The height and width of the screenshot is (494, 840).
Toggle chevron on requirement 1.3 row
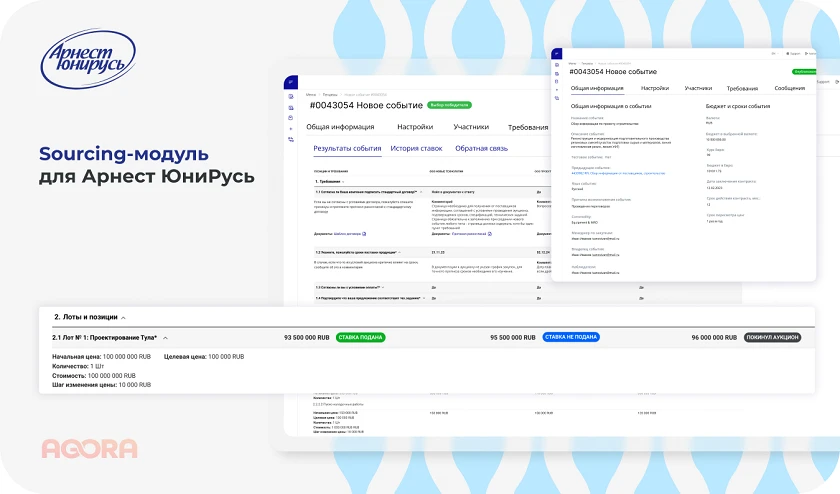pos(384,288)
